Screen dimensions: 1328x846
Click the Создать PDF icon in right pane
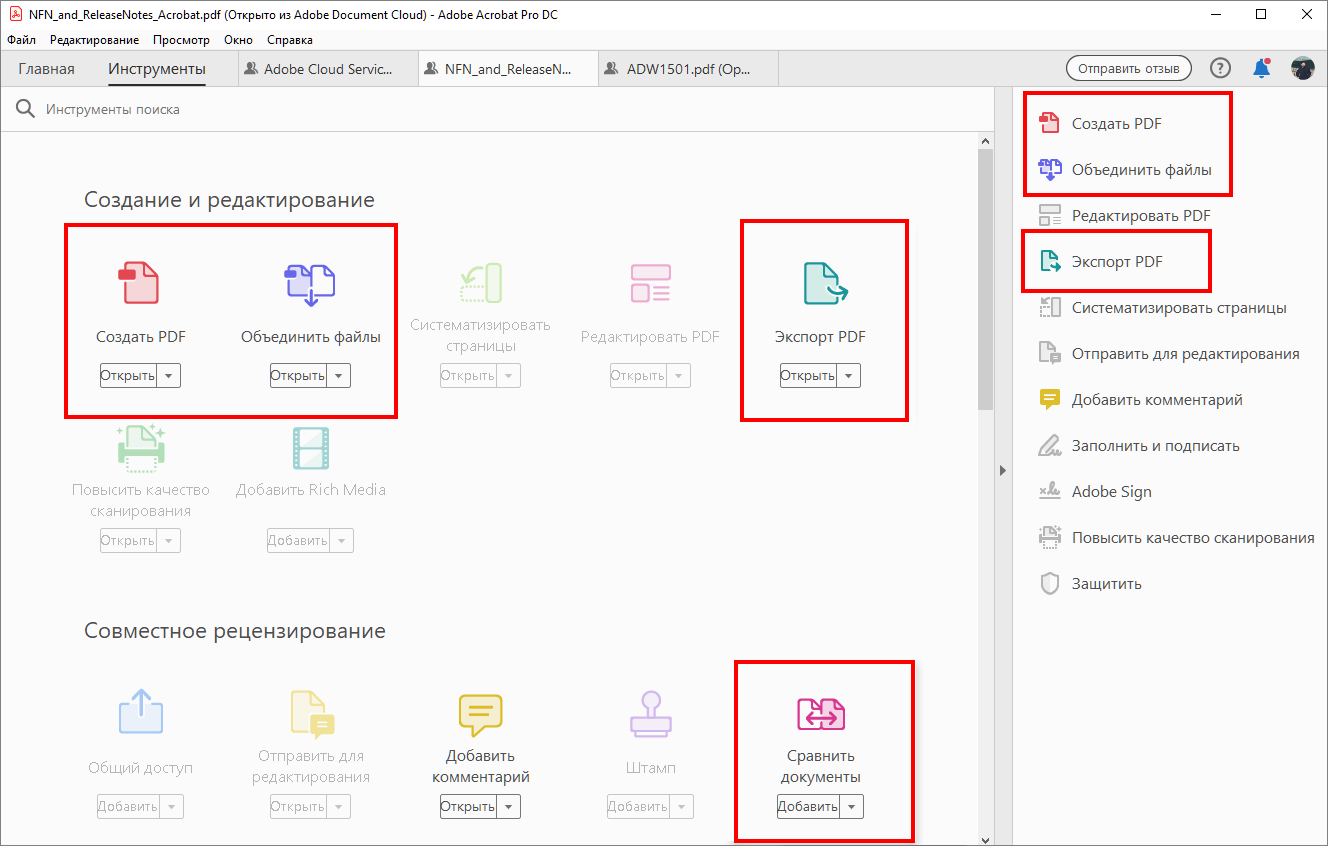[1049, 123]
